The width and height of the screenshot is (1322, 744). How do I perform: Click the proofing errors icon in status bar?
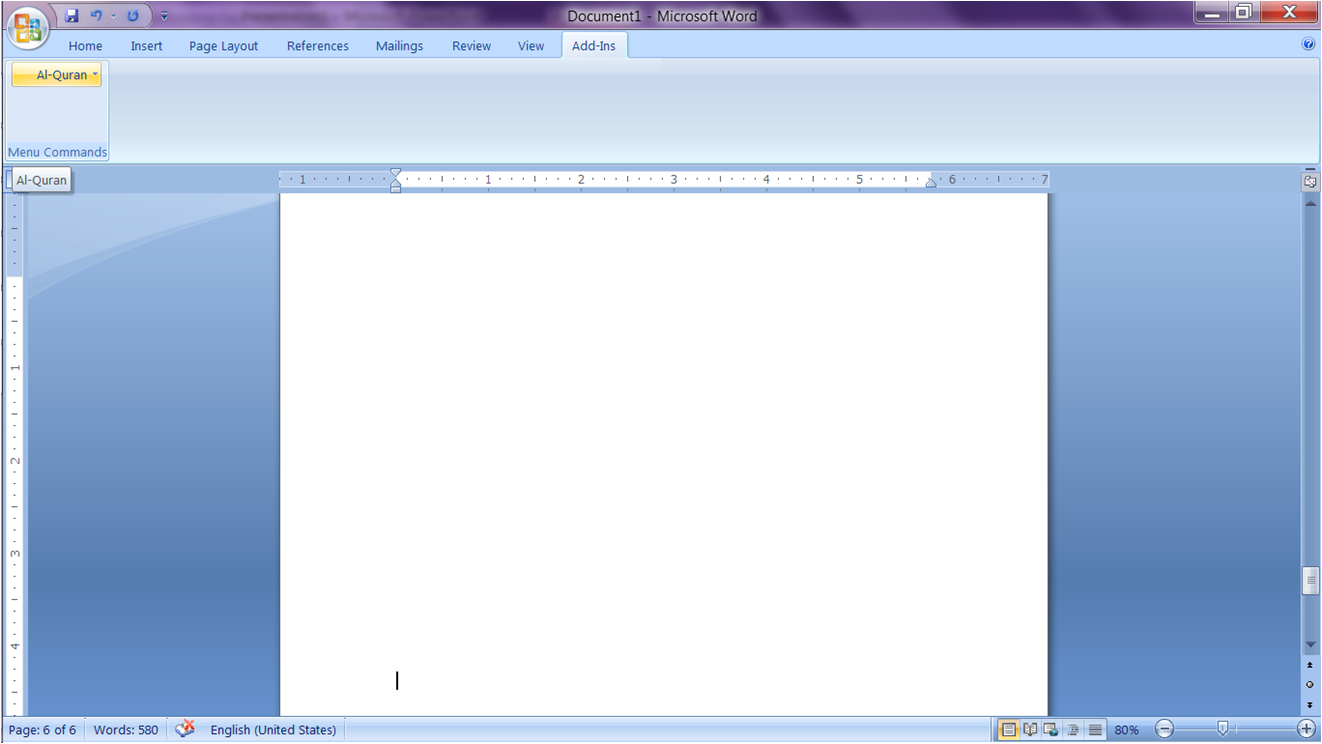(185, 729)
